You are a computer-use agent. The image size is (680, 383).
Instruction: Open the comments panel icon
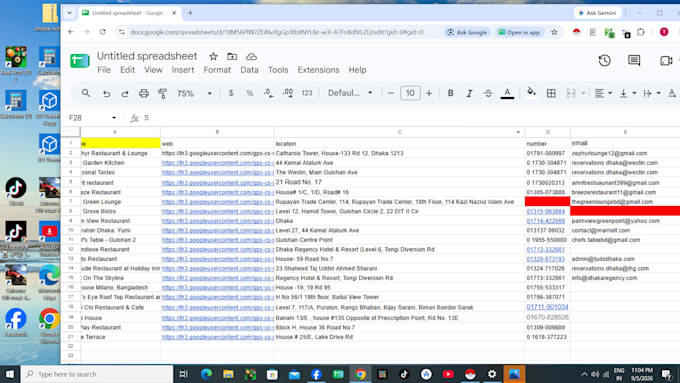tap(634, 60)
